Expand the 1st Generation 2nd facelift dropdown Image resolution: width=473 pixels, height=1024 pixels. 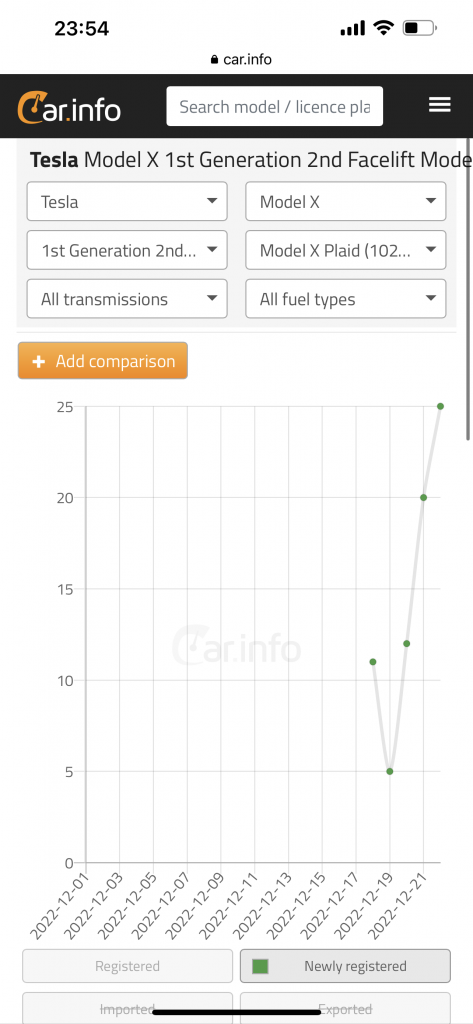click(127, 250)
